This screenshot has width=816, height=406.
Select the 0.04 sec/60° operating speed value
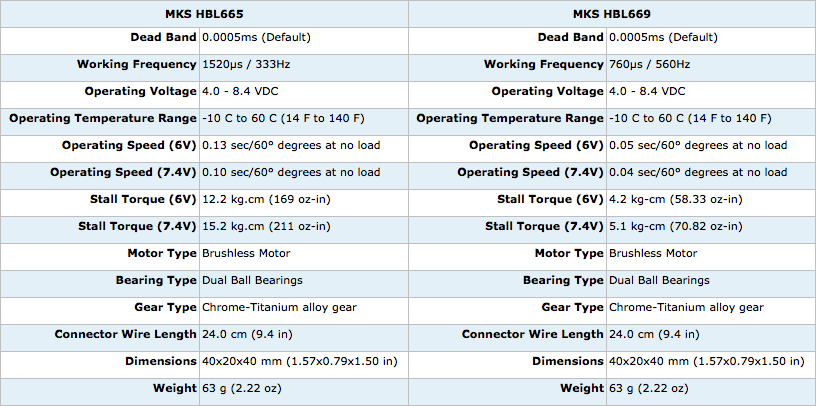click(698, 172)
